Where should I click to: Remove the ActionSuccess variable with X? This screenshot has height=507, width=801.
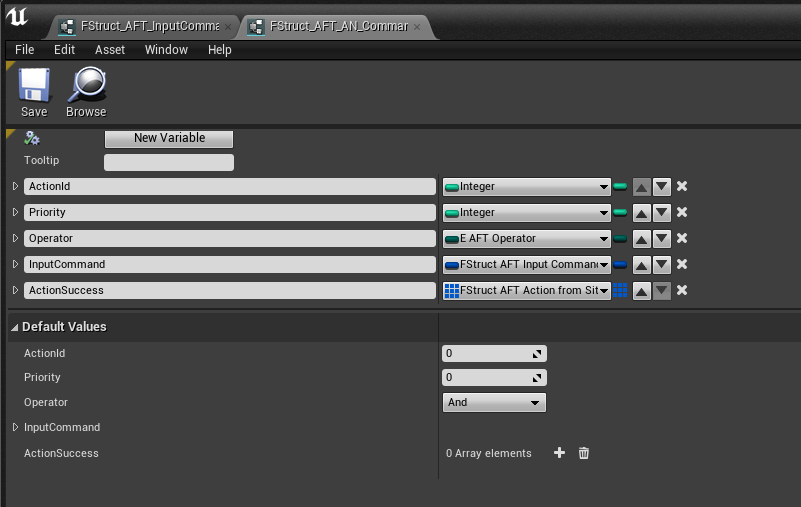[682, 290]
